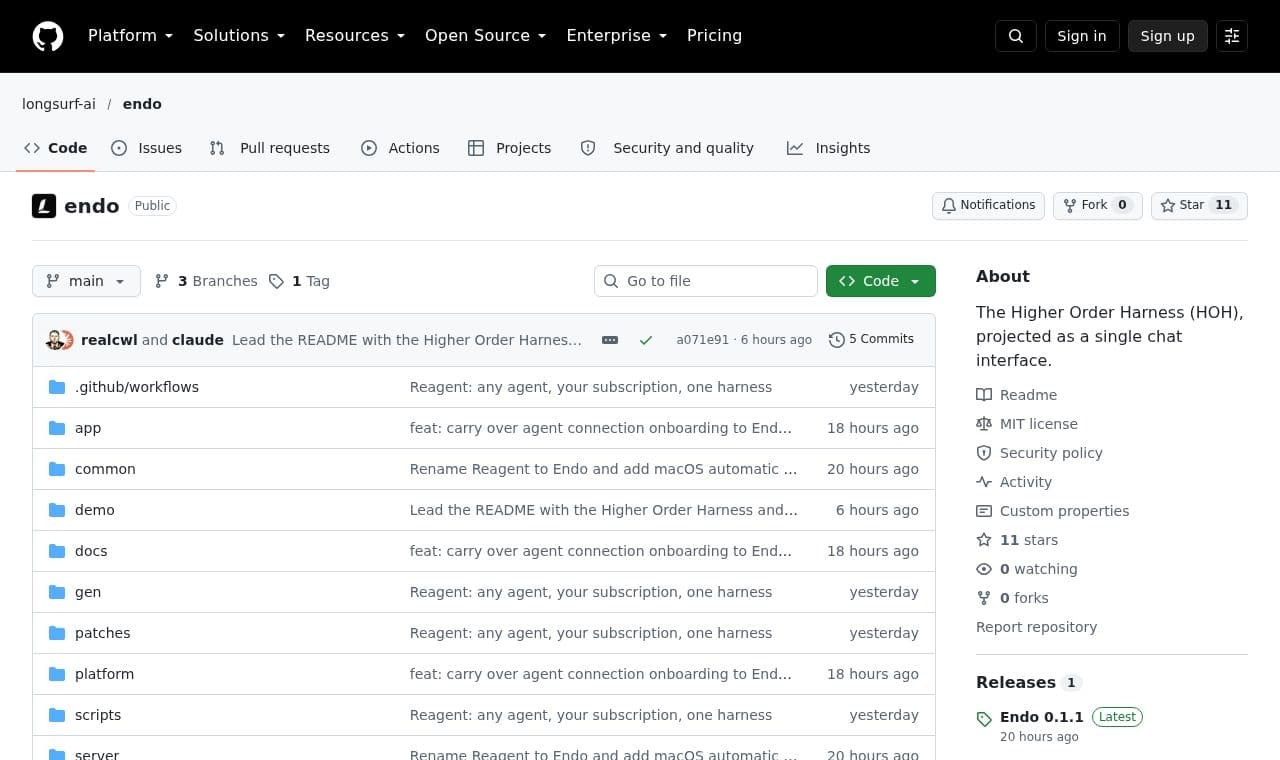Click the Activity pulse icon
The image size is (1280, 760).
[x=984, y=482]
